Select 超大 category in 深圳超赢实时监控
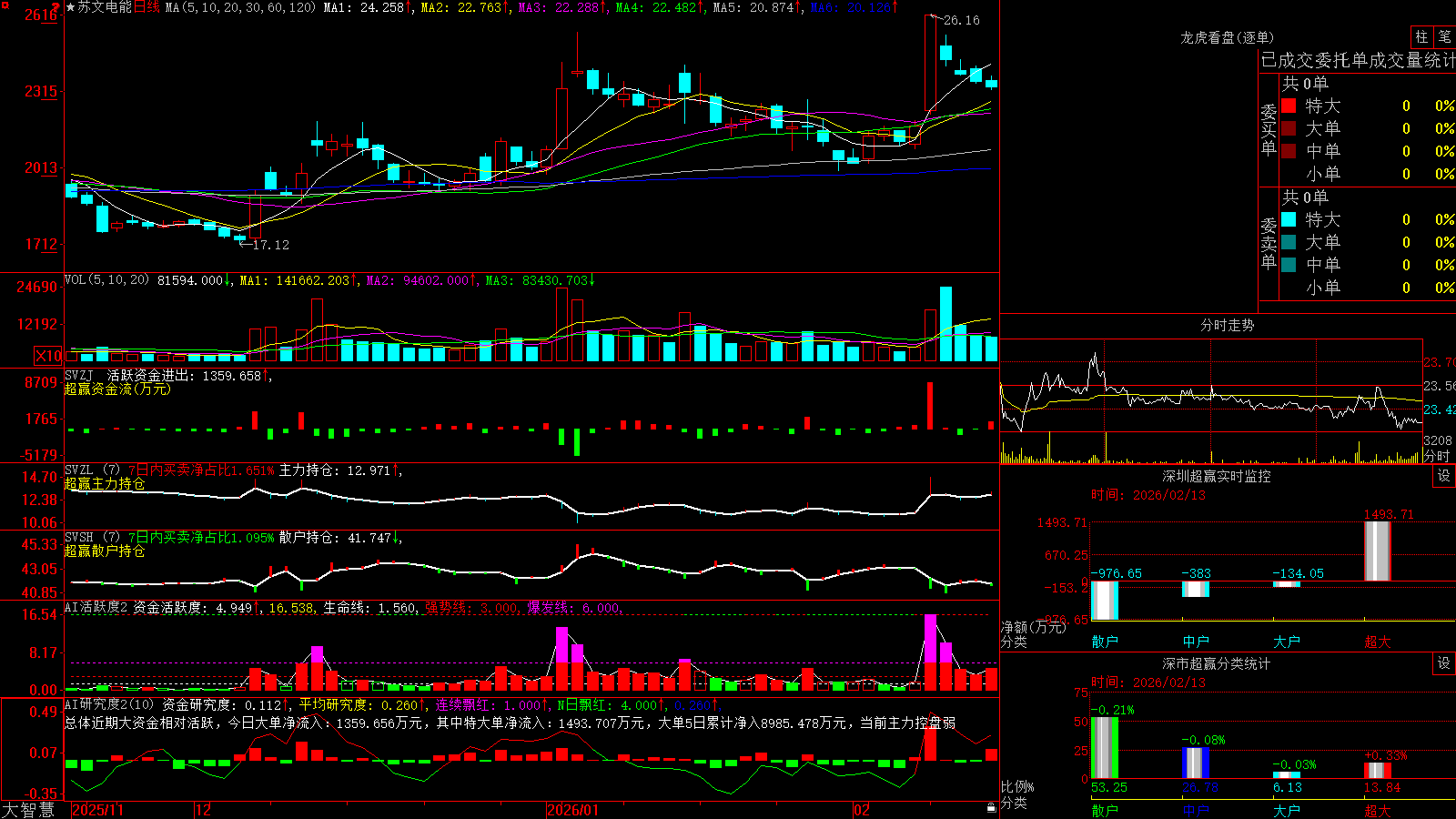 tap(1378, 642)
